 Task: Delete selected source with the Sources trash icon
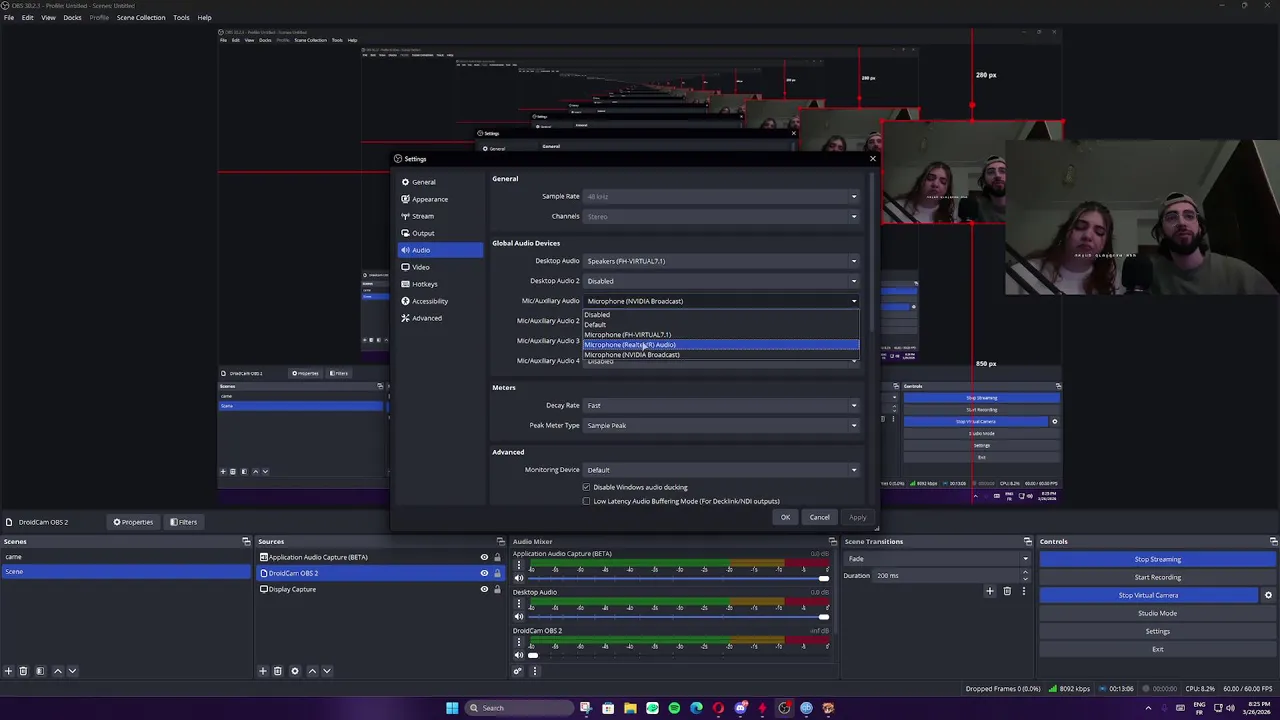278,671
